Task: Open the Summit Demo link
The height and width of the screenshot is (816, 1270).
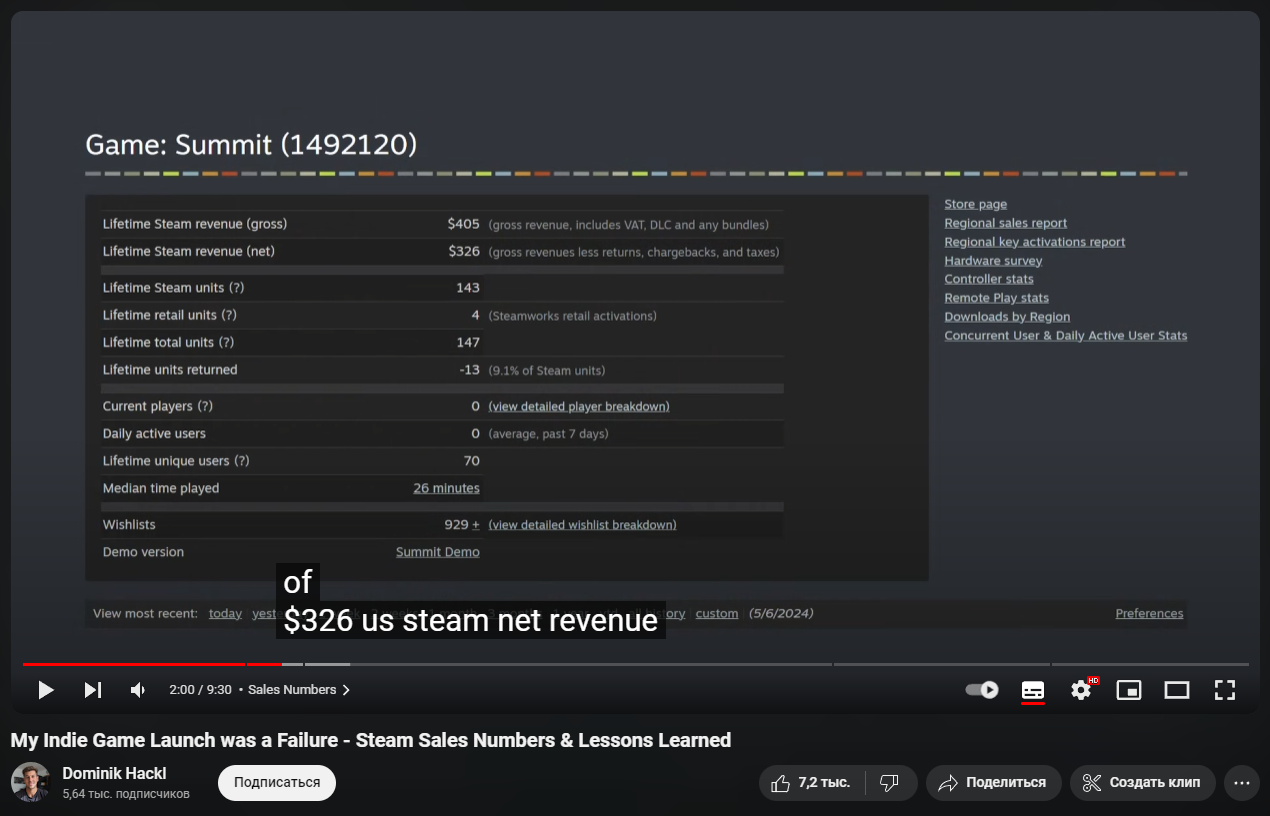Action: click(438, 552)
